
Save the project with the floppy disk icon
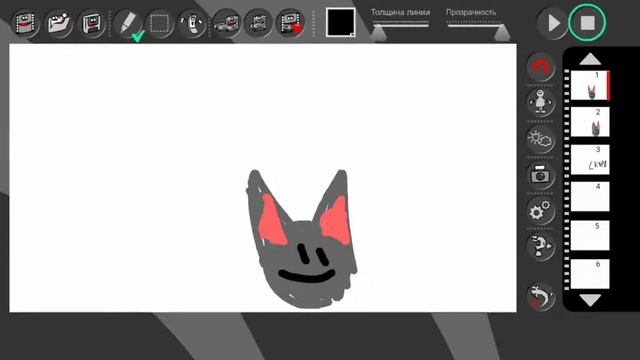click(x=91, y=23)
